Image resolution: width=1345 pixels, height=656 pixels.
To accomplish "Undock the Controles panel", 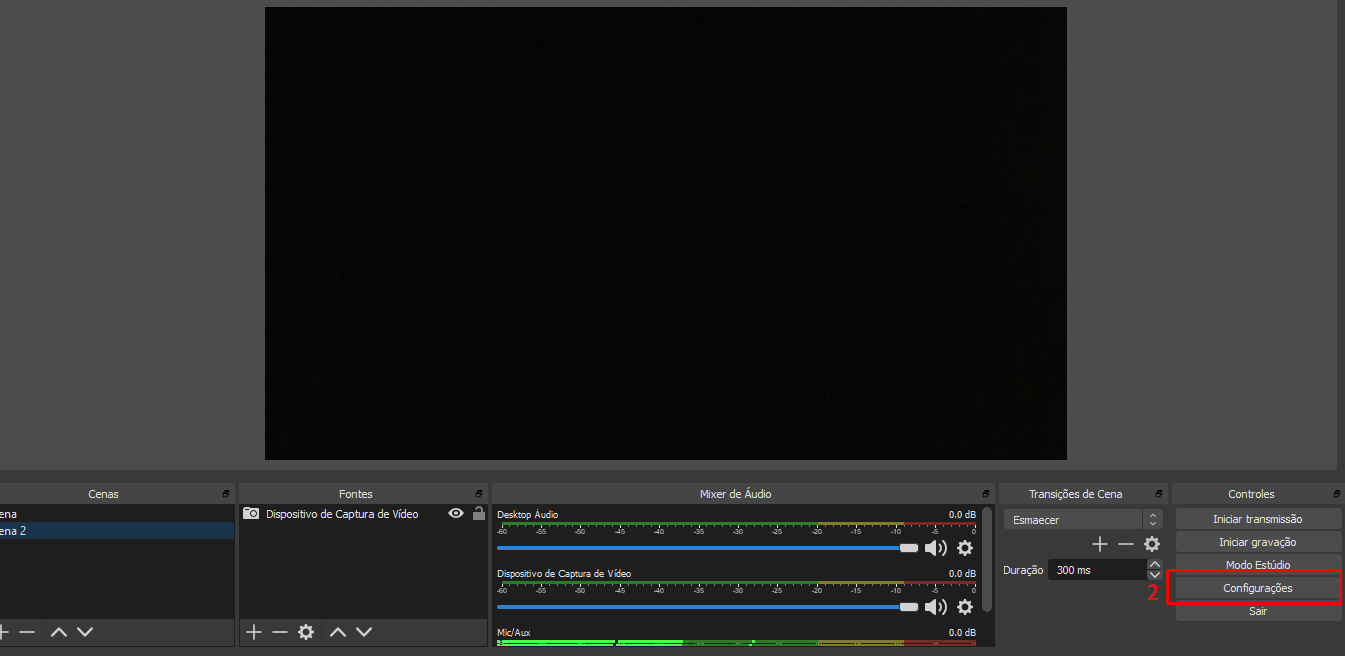I will [x=1337, y=494].
